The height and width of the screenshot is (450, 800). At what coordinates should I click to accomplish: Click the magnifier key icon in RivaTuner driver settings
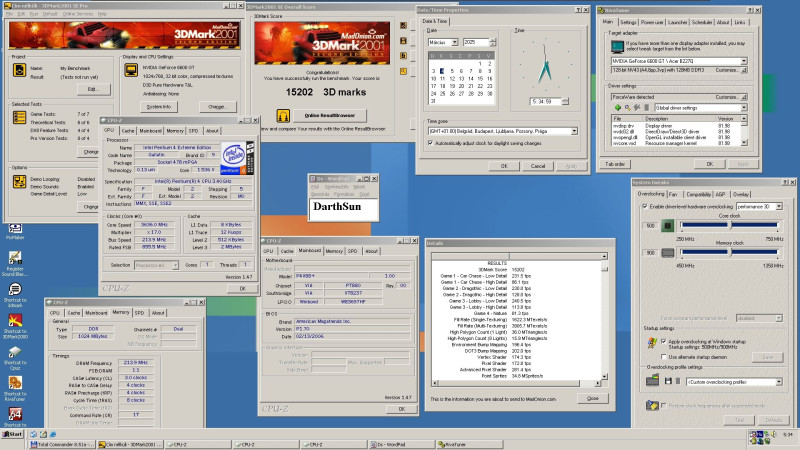click(x=627, y=108)
